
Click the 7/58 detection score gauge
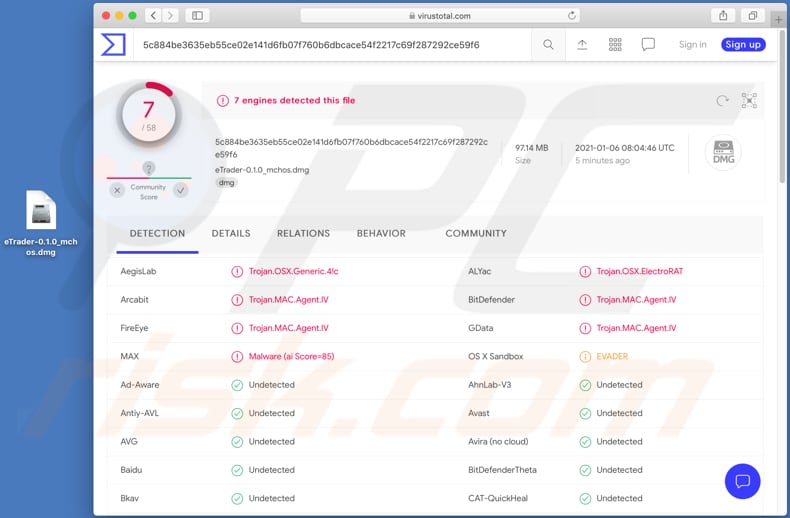pos(149,116)
